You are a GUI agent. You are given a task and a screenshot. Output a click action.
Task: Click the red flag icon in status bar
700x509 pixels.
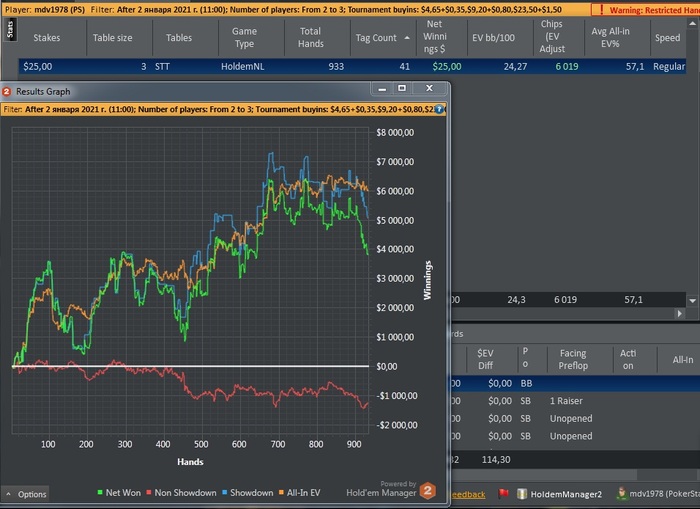point(504,494)
